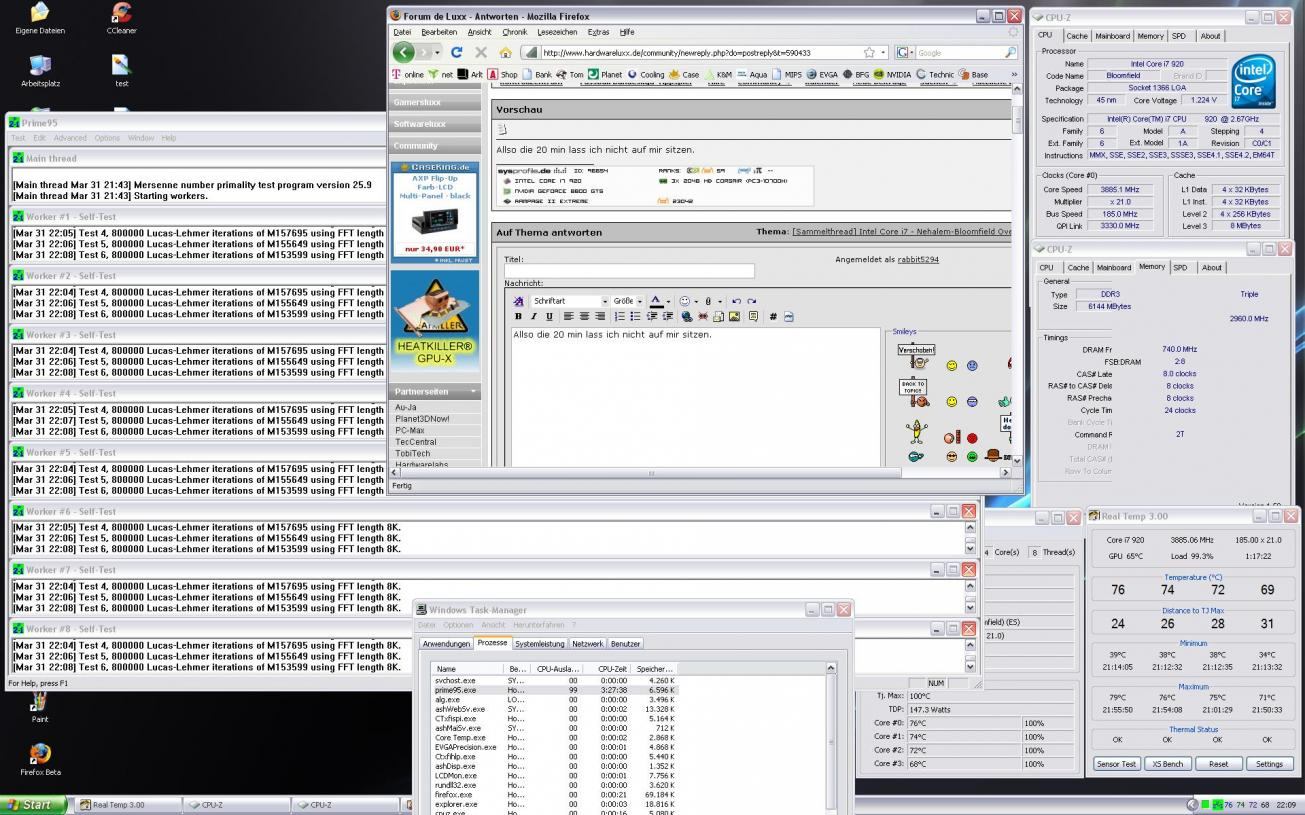Align message text left

tap(569, 316)
